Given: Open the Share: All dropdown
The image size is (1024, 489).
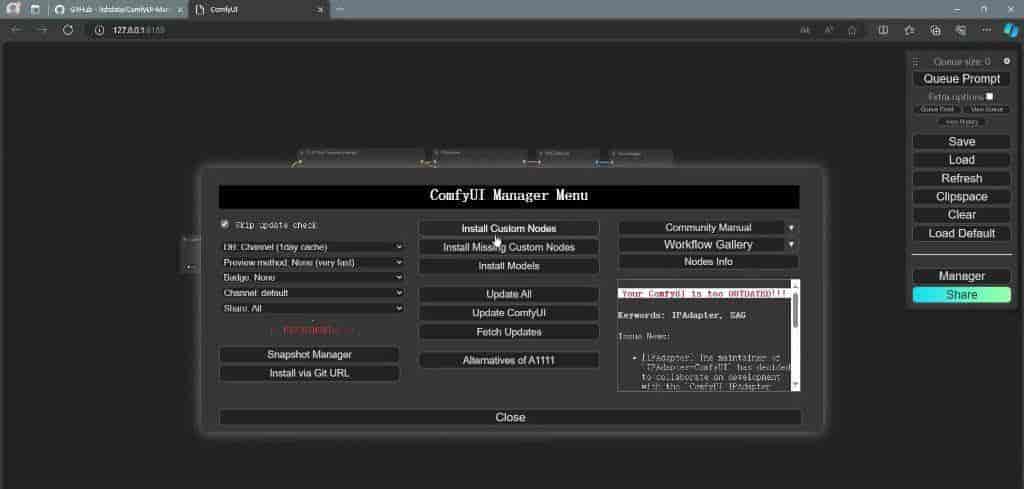Looking at the screenshot, I should [312, 308].
